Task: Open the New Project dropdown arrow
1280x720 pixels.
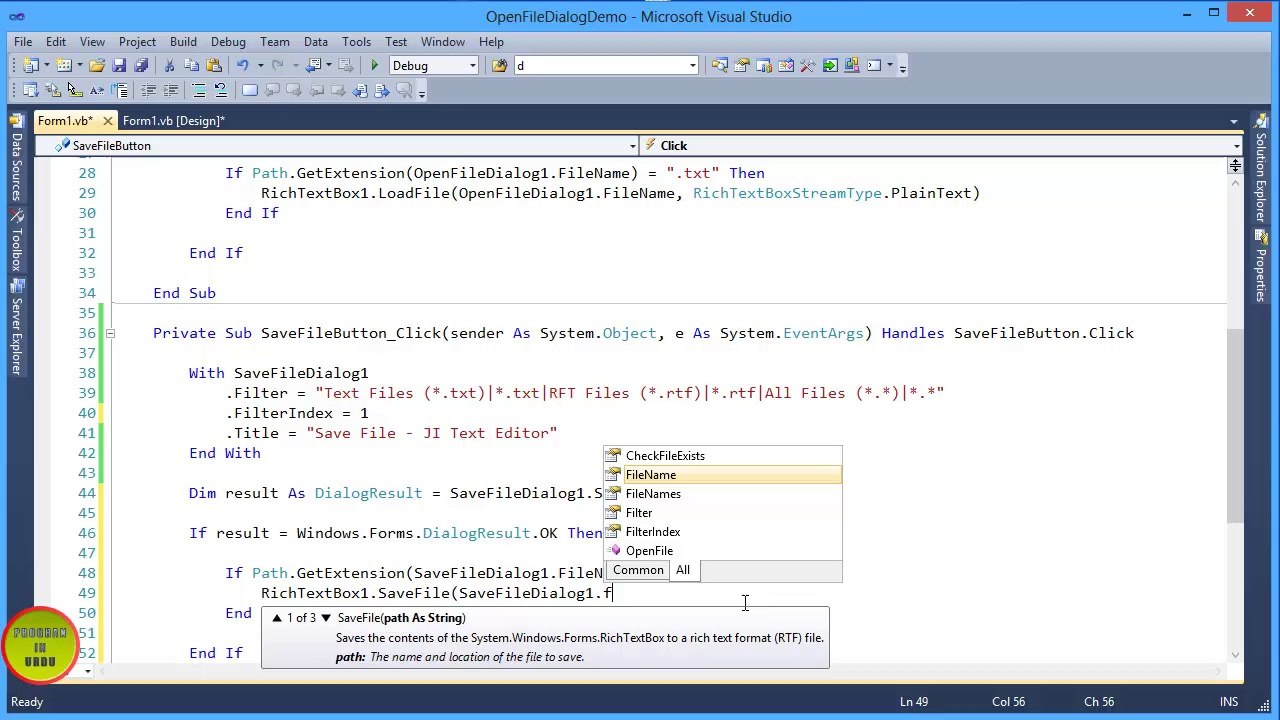Action: tap(46, 66)
